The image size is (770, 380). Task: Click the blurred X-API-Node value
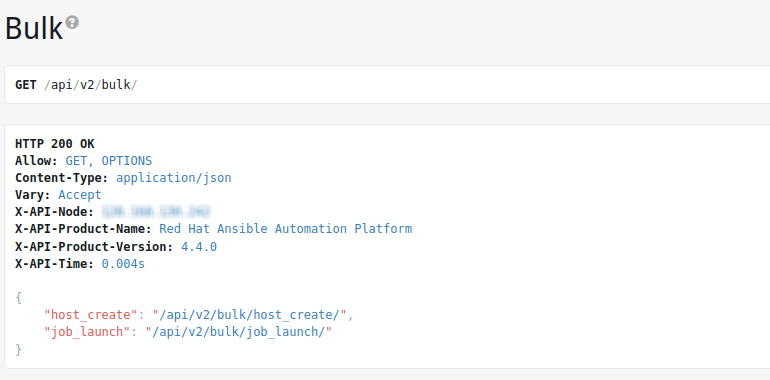click(x=156, y=212)
